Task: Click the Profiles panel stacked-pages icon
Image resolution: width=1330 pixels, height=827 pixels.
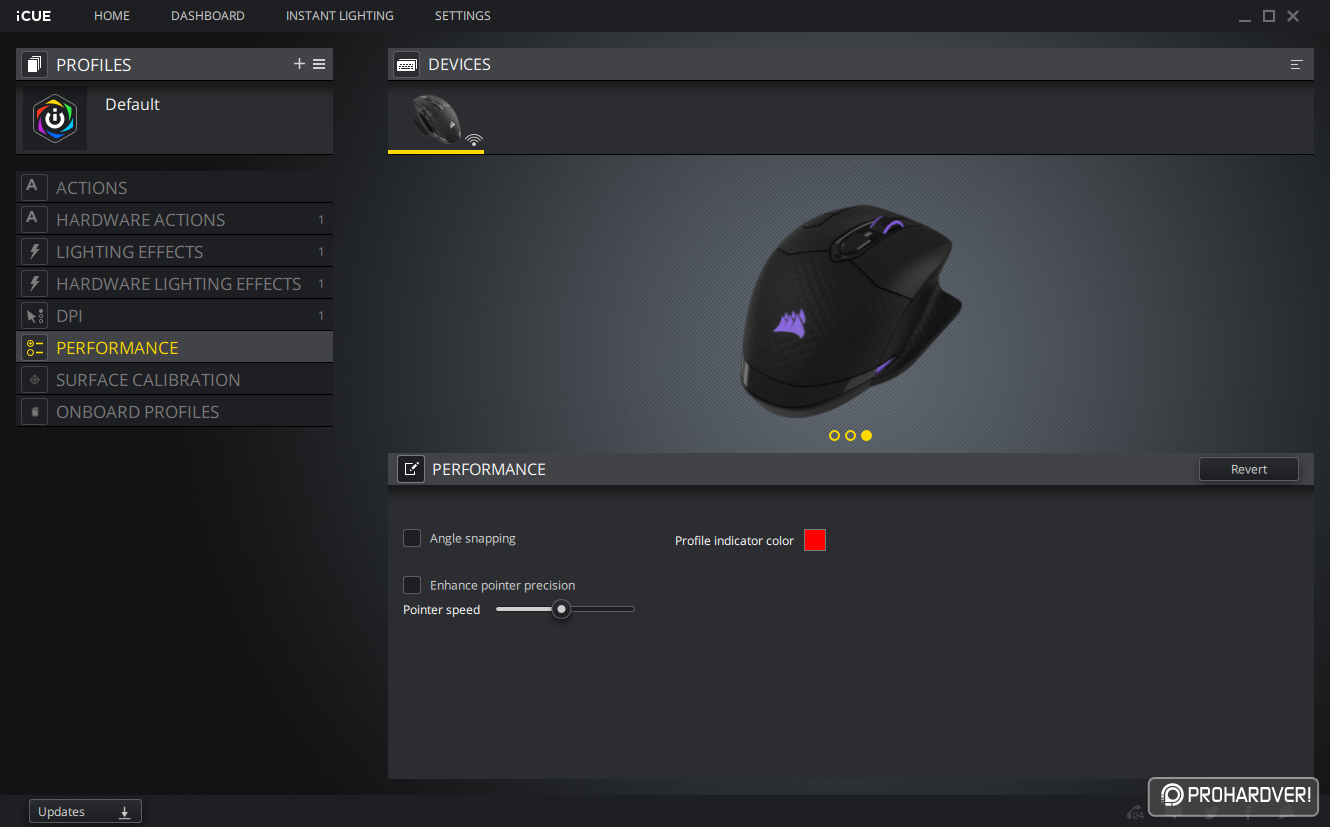Action: (34, 65)
